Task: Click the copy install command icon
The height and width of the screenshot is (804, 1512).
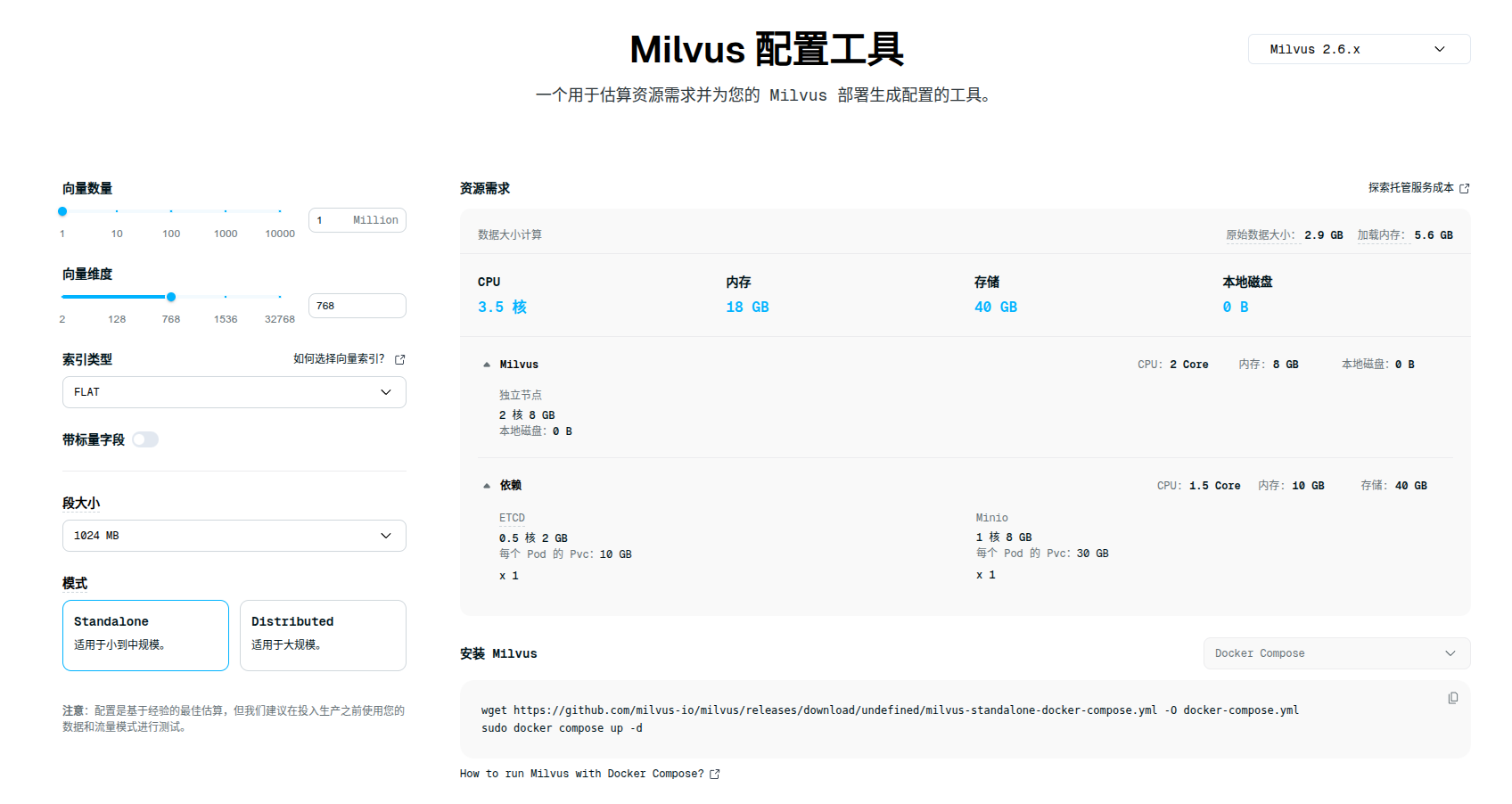Action: coord(1452,698)
